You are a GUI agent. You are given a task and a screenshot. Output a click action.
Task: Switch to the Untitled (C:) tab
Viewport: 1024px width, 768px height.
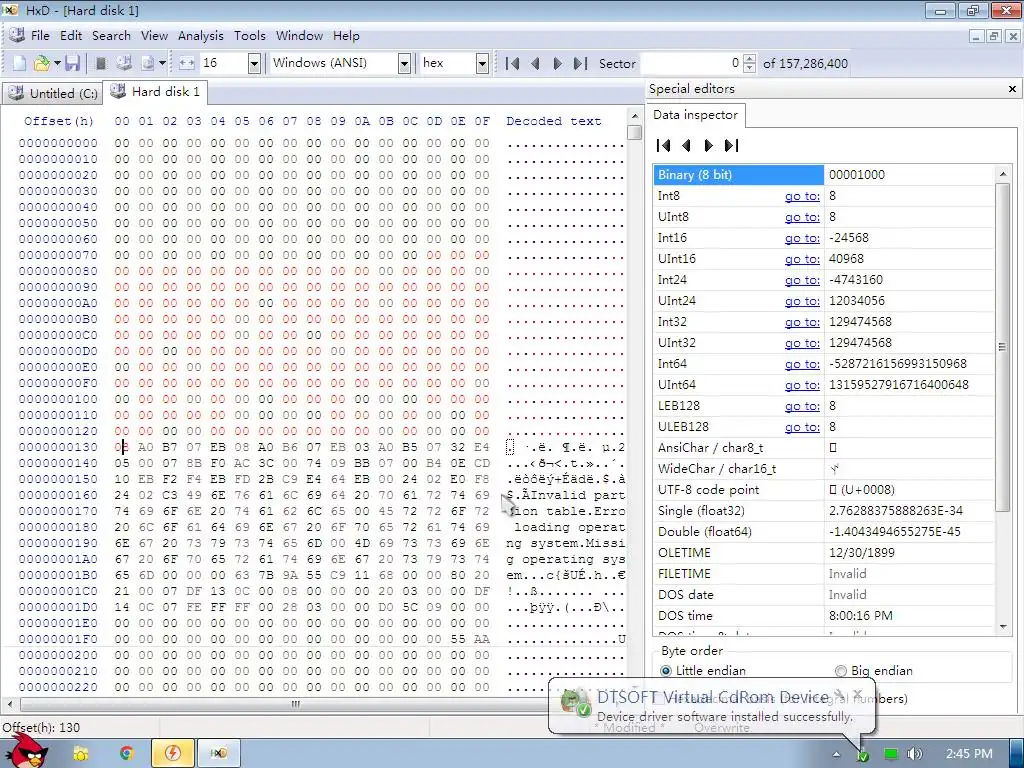click(x=52, y=93)
